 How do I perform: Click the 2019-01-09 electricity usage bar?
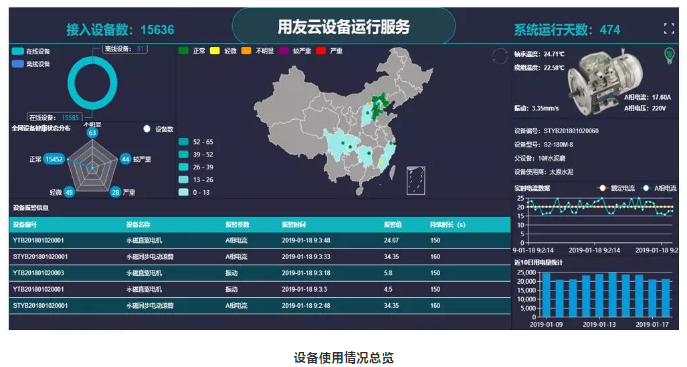pyautogui.click(x=546, y=295)
